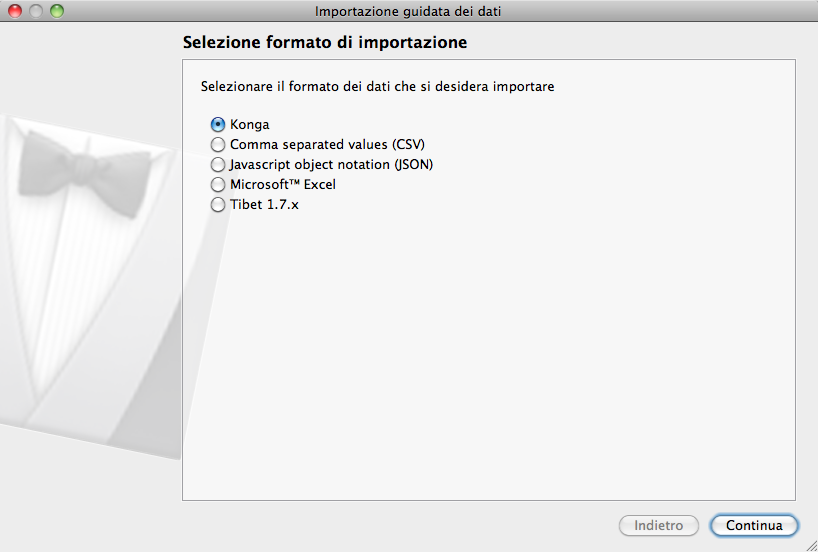
Task: Zoom the window with the green button
Action: (x=56, y=11)
